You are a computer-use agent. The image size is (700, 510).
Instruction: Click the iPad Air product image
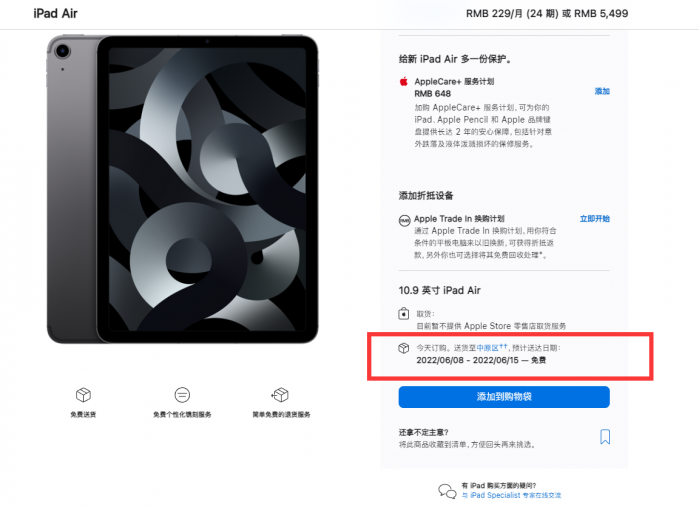pos(182,190)
